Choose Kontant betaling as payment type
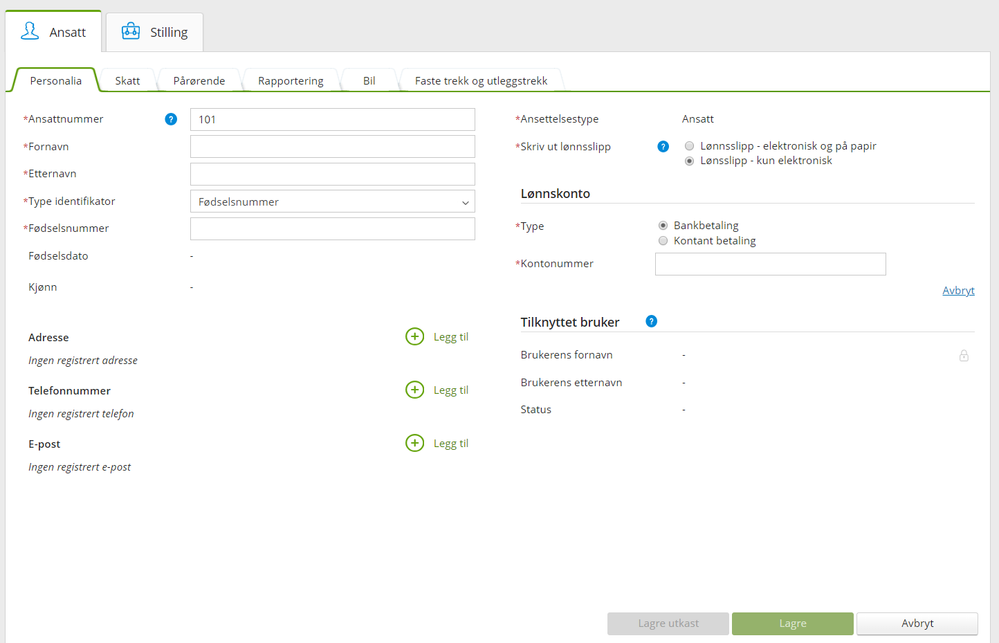 coord(663,241)
